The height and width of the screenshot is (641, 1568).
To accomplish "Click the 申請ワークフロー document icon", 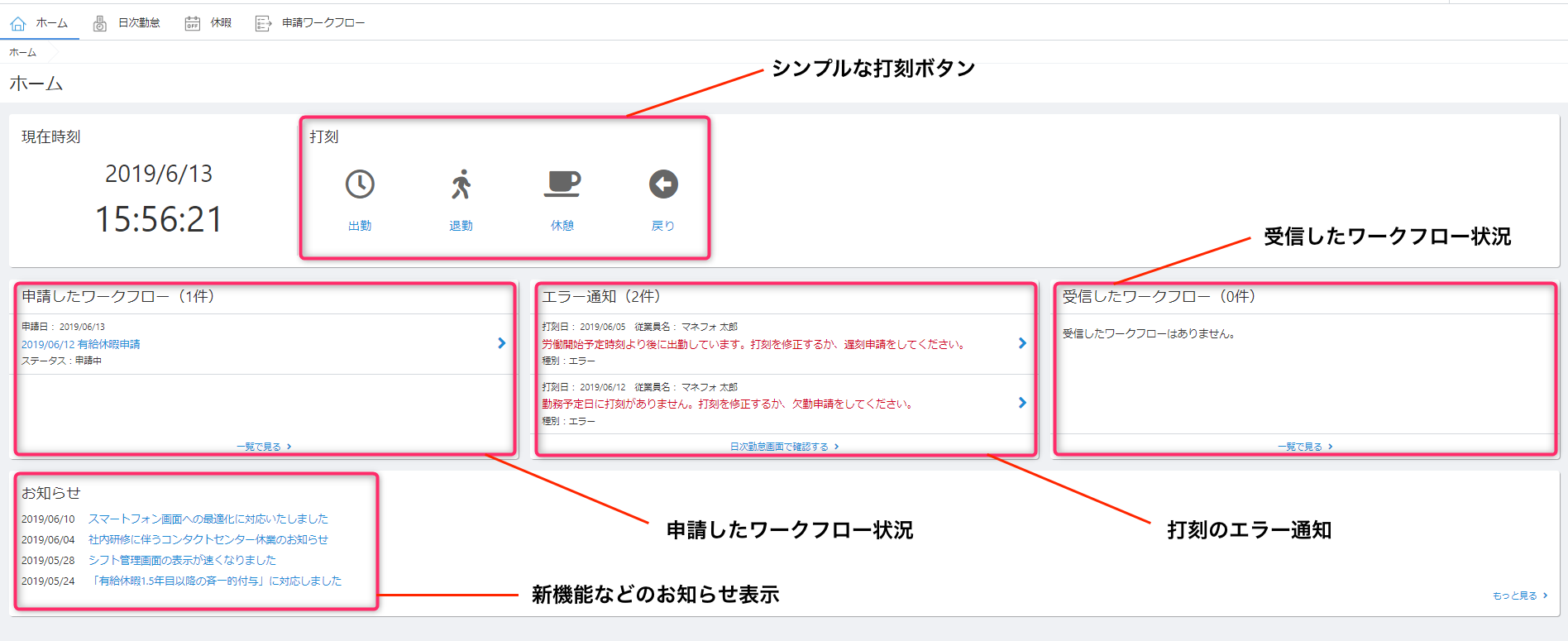I will pos(263,23).
